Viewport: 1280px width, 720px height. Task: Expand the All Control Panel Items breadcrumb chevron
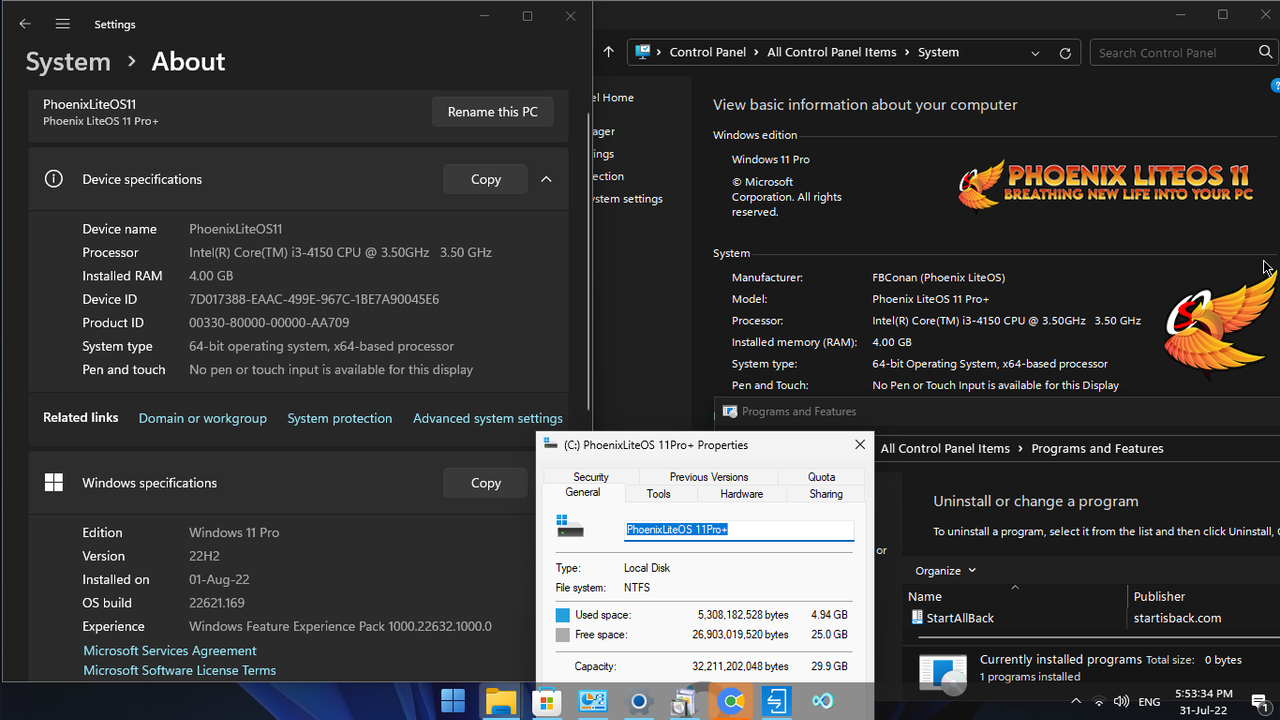click(907, 52)
